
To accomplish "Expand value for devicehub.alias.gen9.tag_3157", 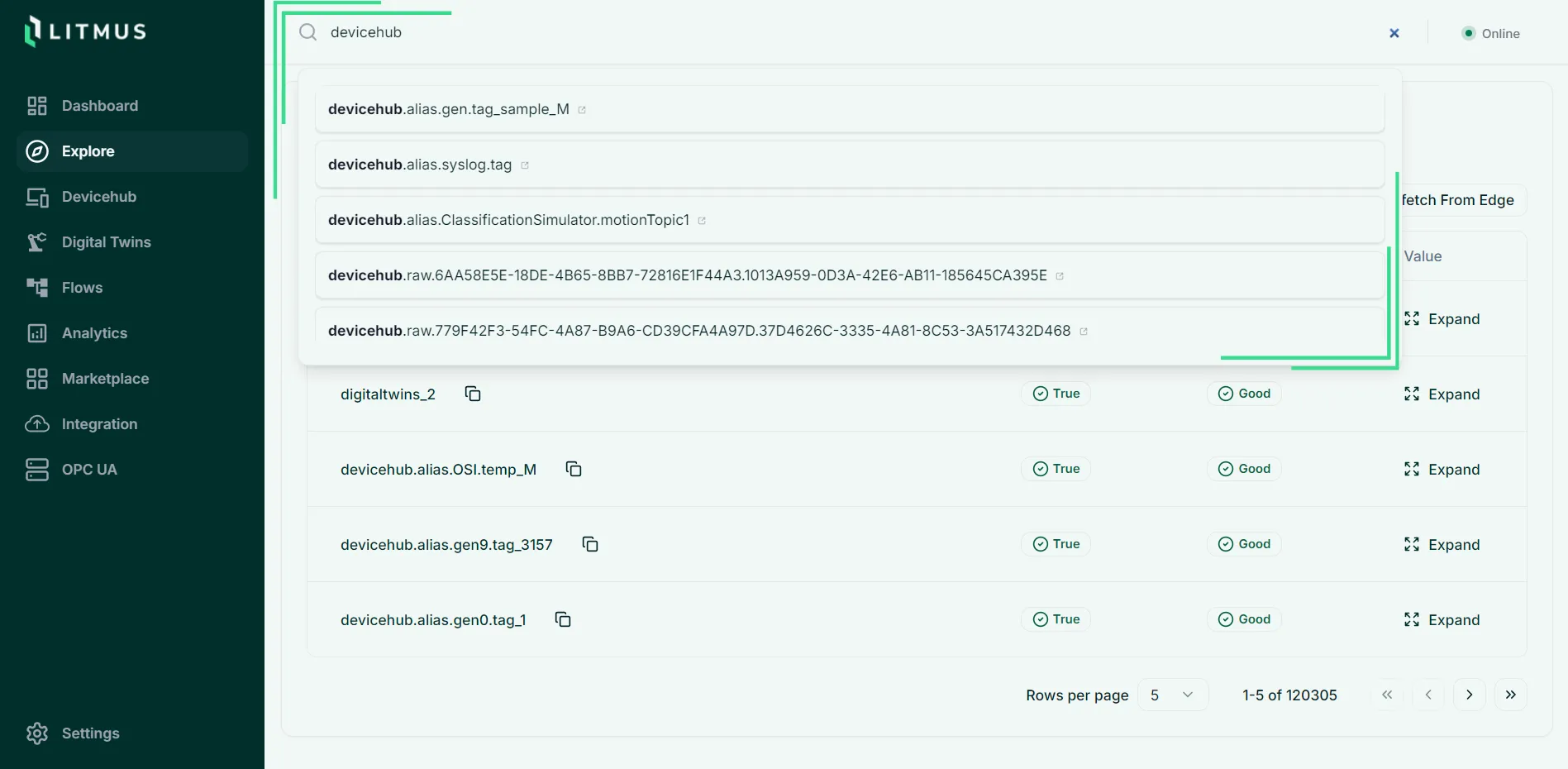I will pyautogui.click(x=1442, y=545).
